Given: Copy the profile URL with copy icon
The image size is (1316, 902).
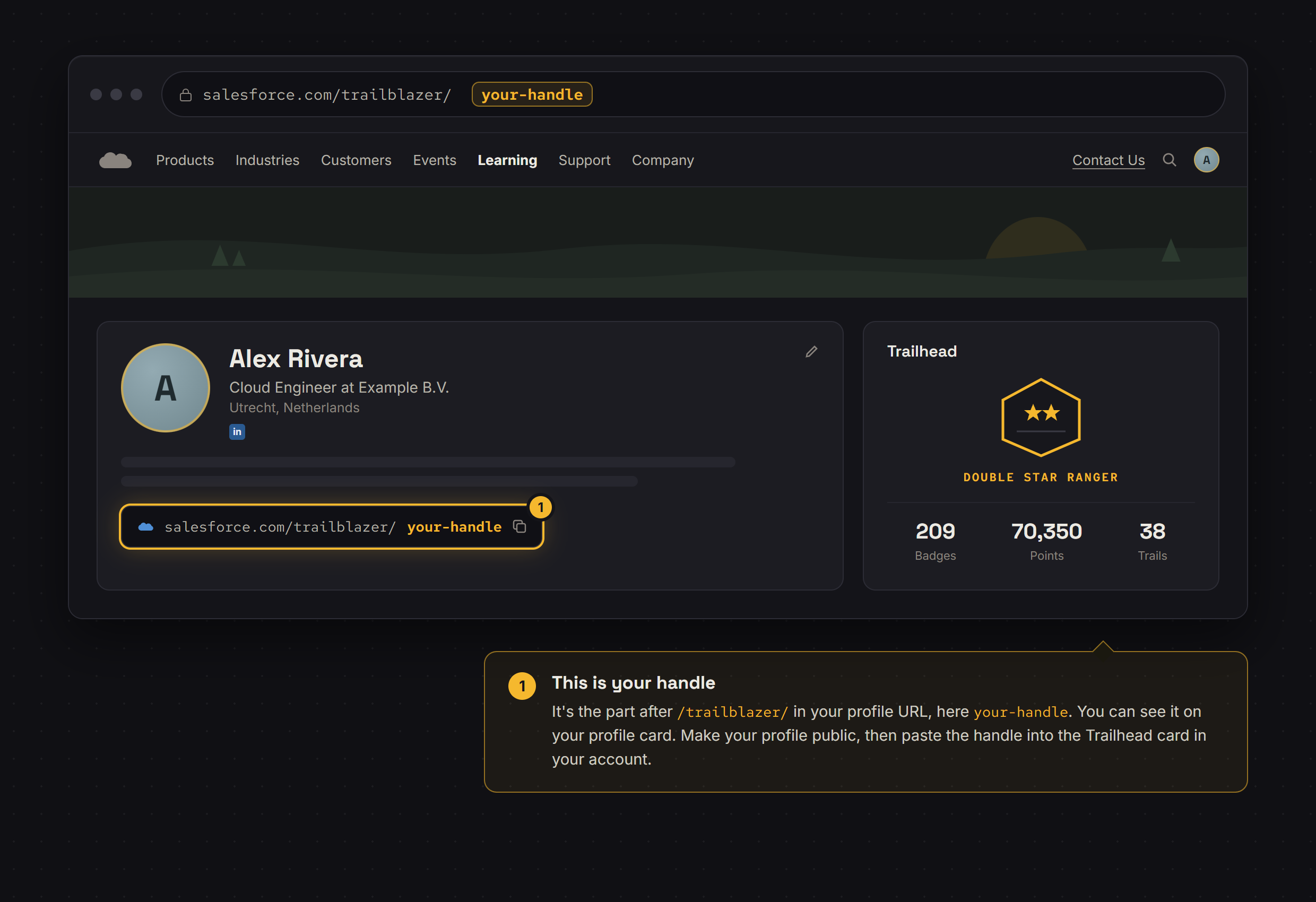Looking at the screenshot, I should [x=520, y=526].
